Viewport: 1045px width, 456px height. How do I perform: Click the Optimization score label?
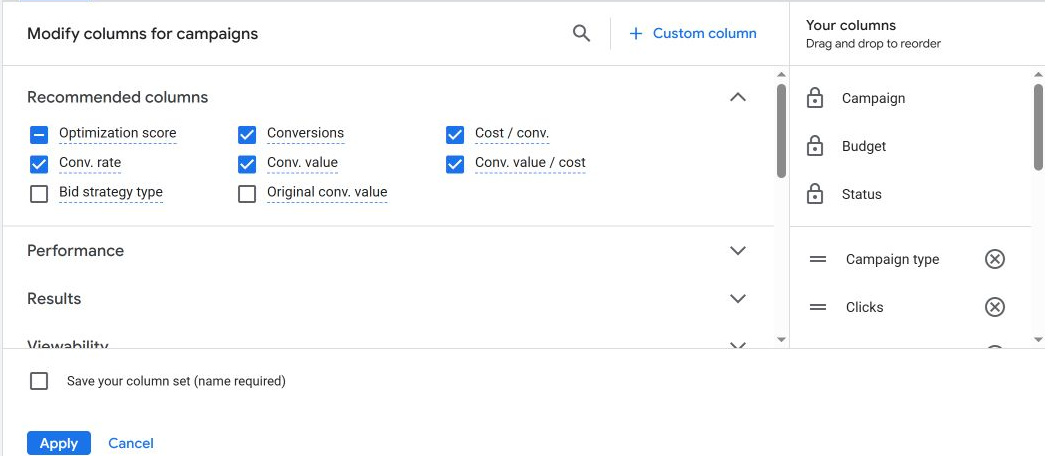pos(118,133)
